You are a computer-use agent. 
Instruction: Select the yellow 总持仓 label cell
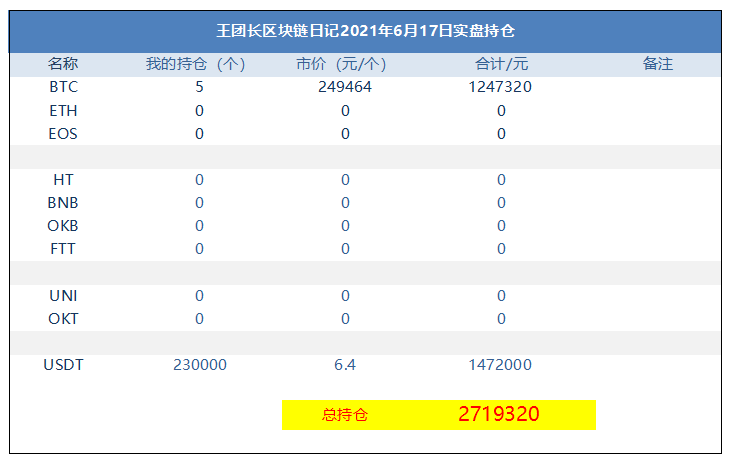coord(345,414)
